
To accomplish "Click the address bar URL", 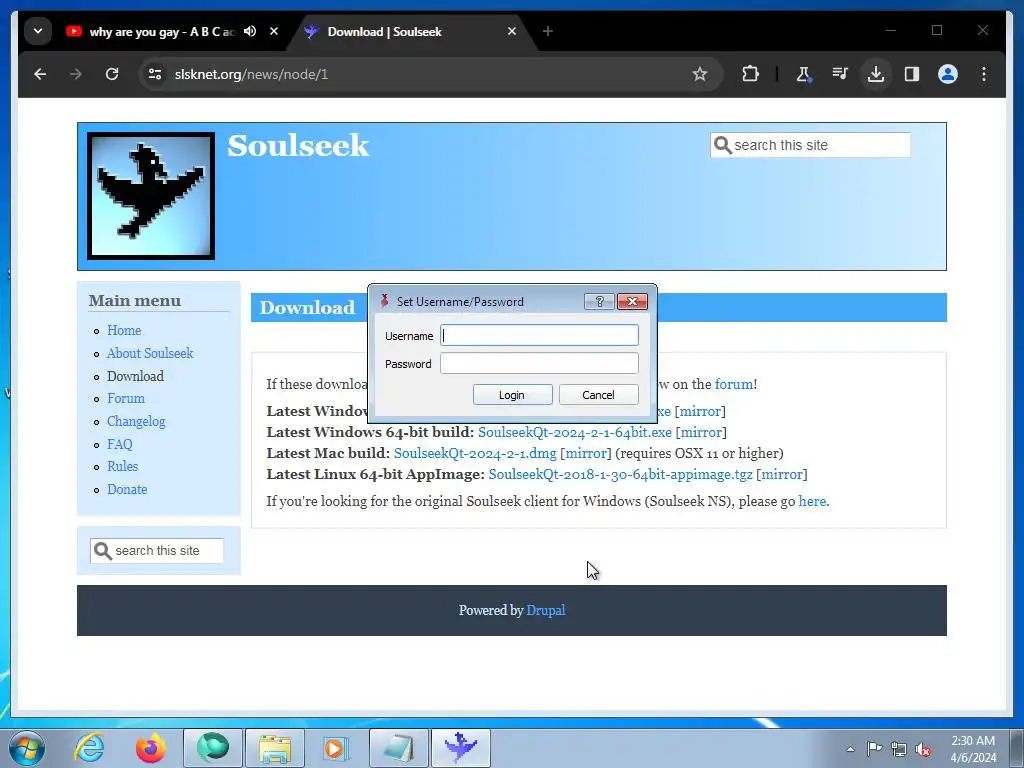I will click(251, 74).
